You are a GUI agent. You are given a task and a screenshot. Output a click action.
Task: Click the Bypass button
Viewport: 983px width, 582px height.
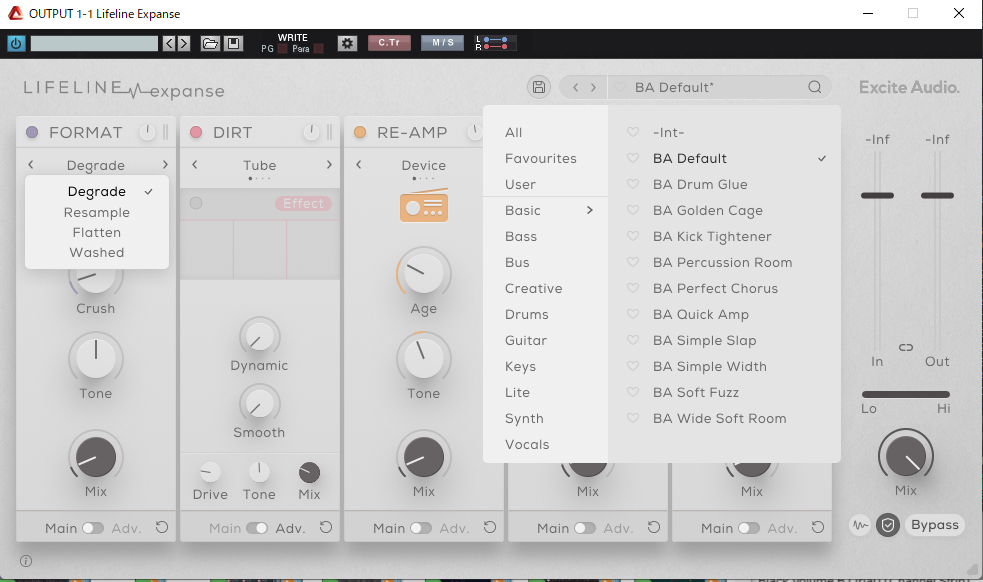point(935,525)
